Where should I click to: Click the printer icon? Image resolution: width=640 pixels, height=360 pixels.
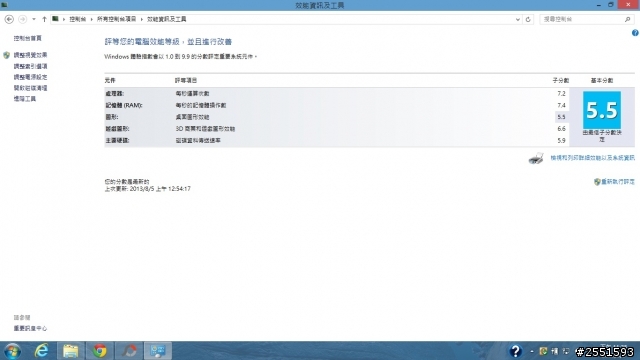(536, 158)
